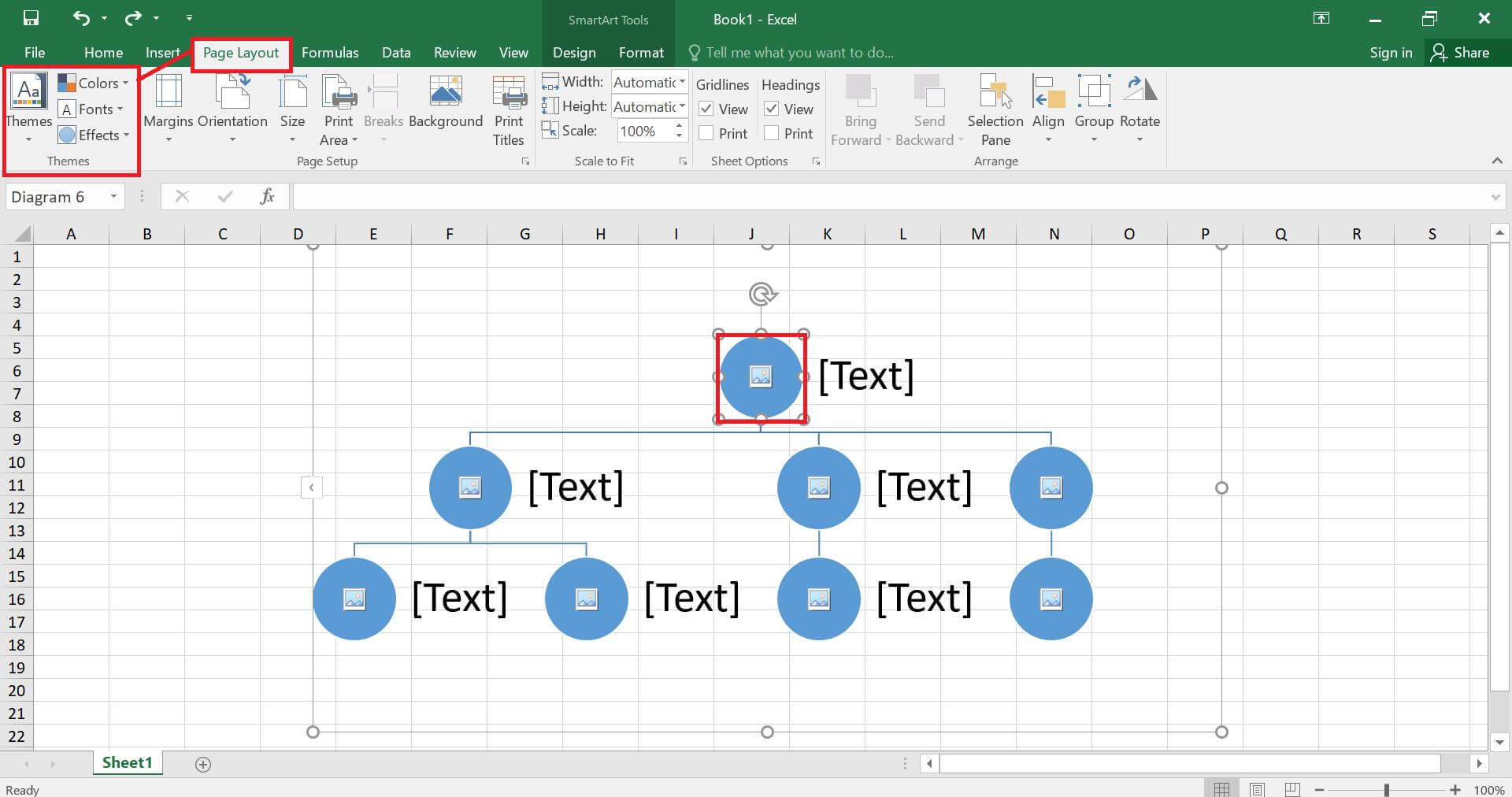1512x797 pixels.
Task: Click the Print Area icon
Action: [339, 91]
